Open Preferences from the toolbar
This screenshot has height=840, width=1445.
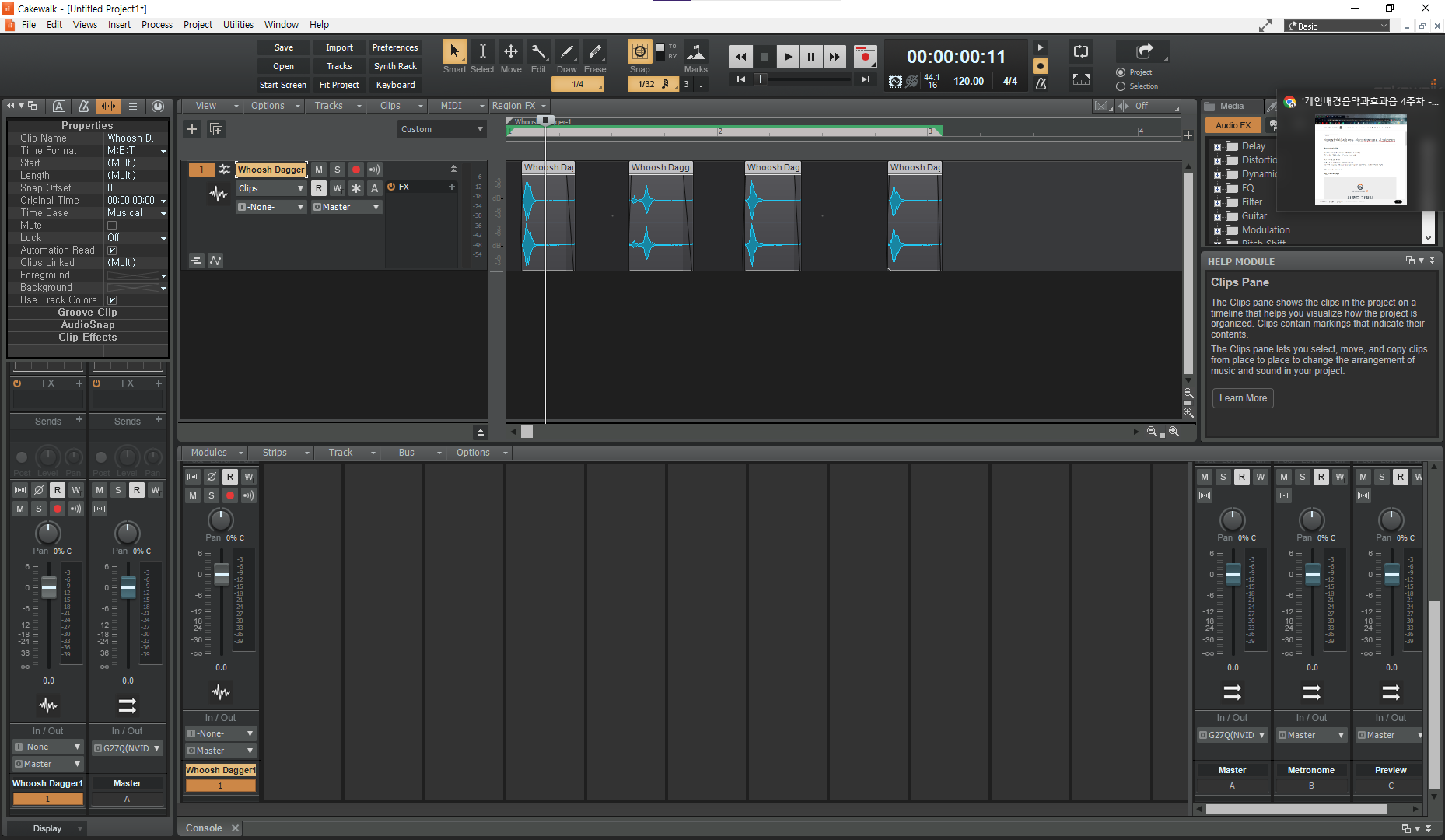point(395,47)
